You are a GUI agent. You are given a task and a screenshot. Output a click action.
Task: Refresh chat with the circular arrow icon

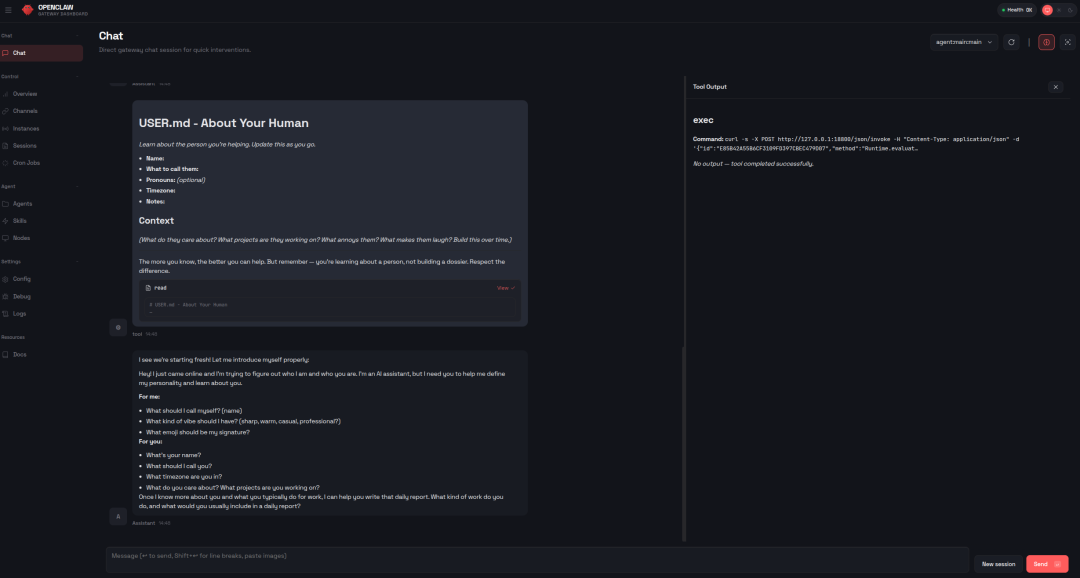pyautogui.click(x=1011, y=42)
